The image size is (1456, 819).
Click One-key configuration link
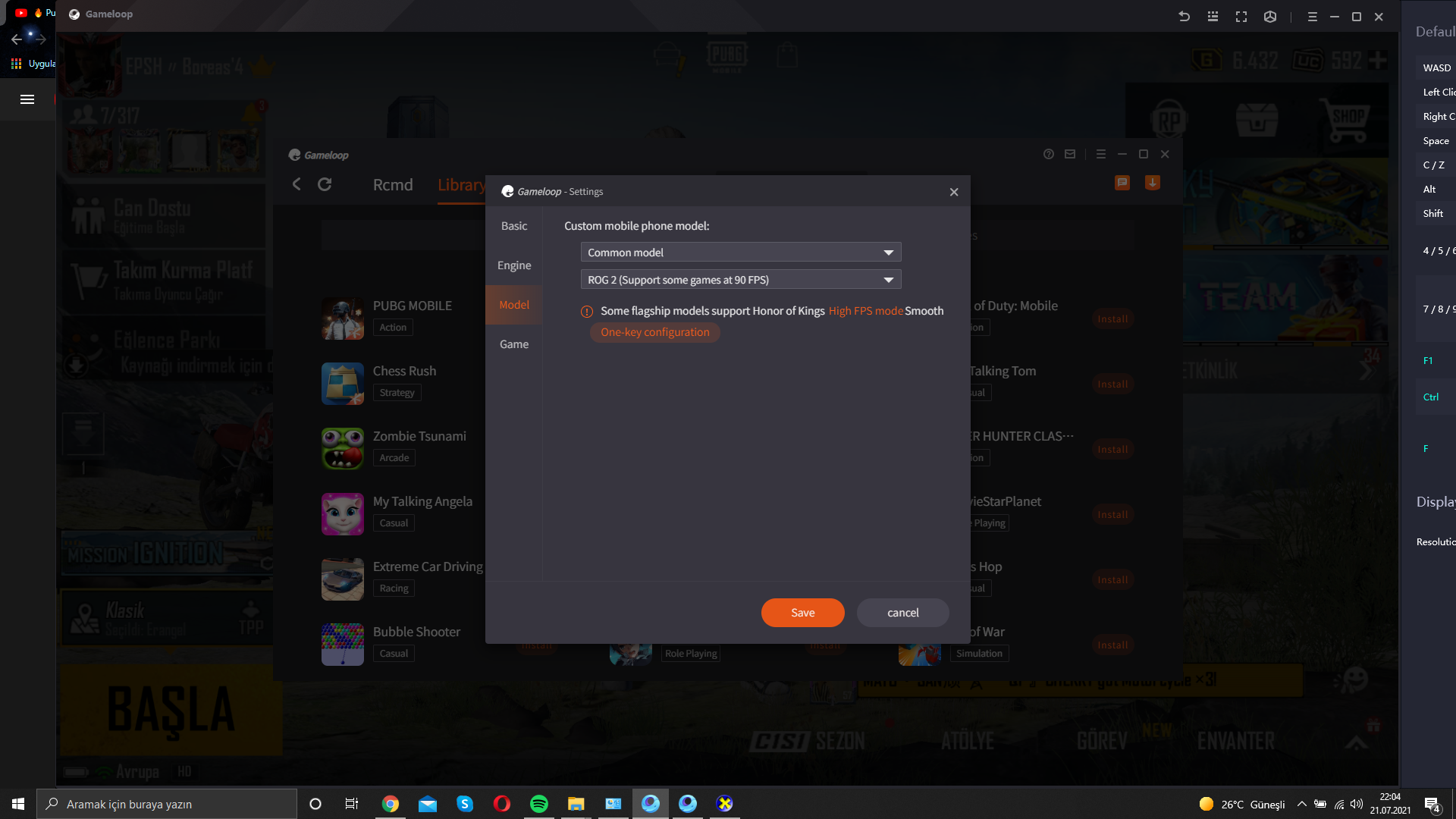pyautogui.click(x=655, y=332)
